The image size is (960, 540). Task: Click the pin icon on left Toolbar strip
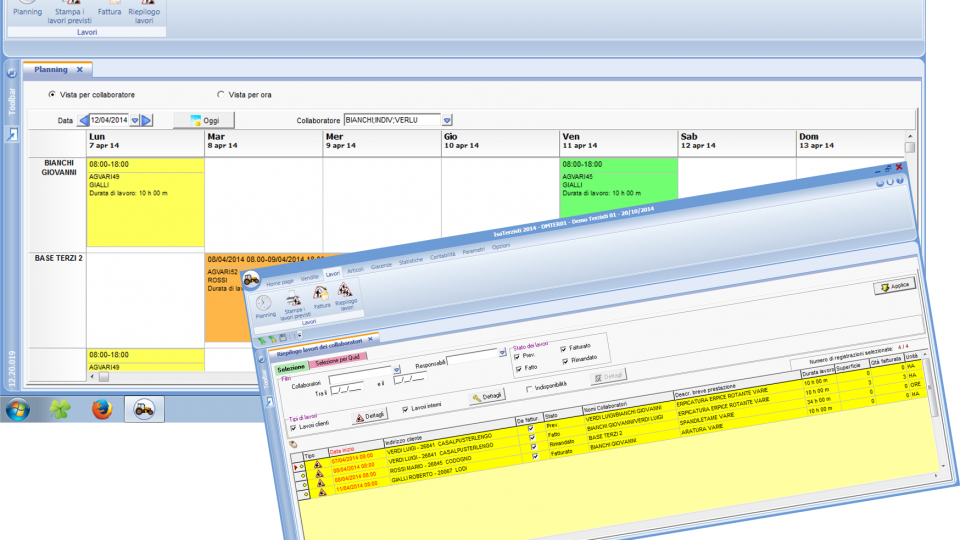12,134
